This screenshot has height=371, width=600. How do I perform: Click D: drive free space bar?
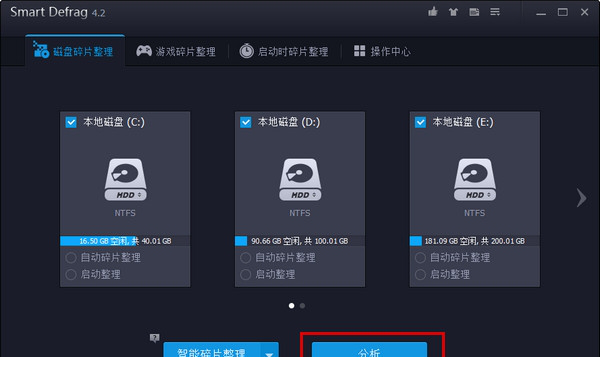pos(300,241)
